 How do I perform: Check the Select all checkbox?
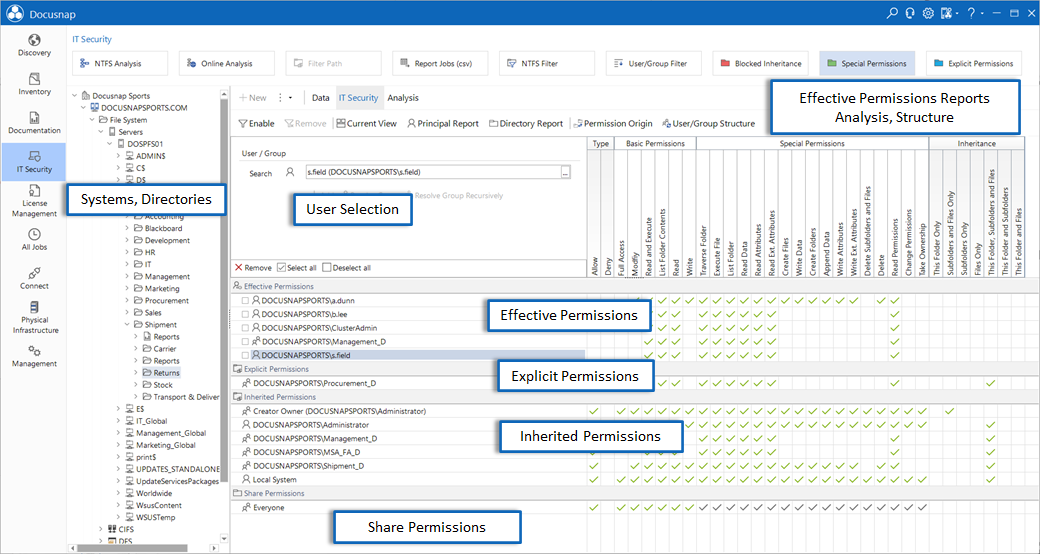coord(281,268)
